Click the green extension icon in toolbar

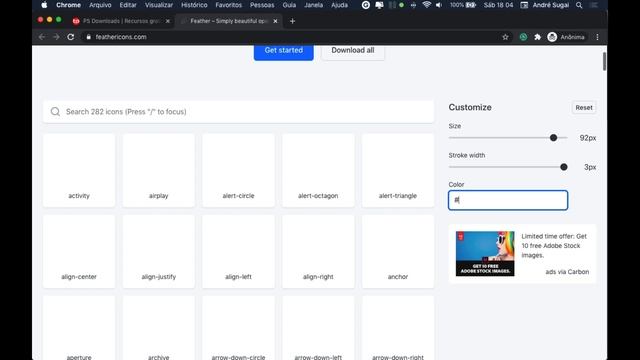pyautogui.click(x=523, y=37)
